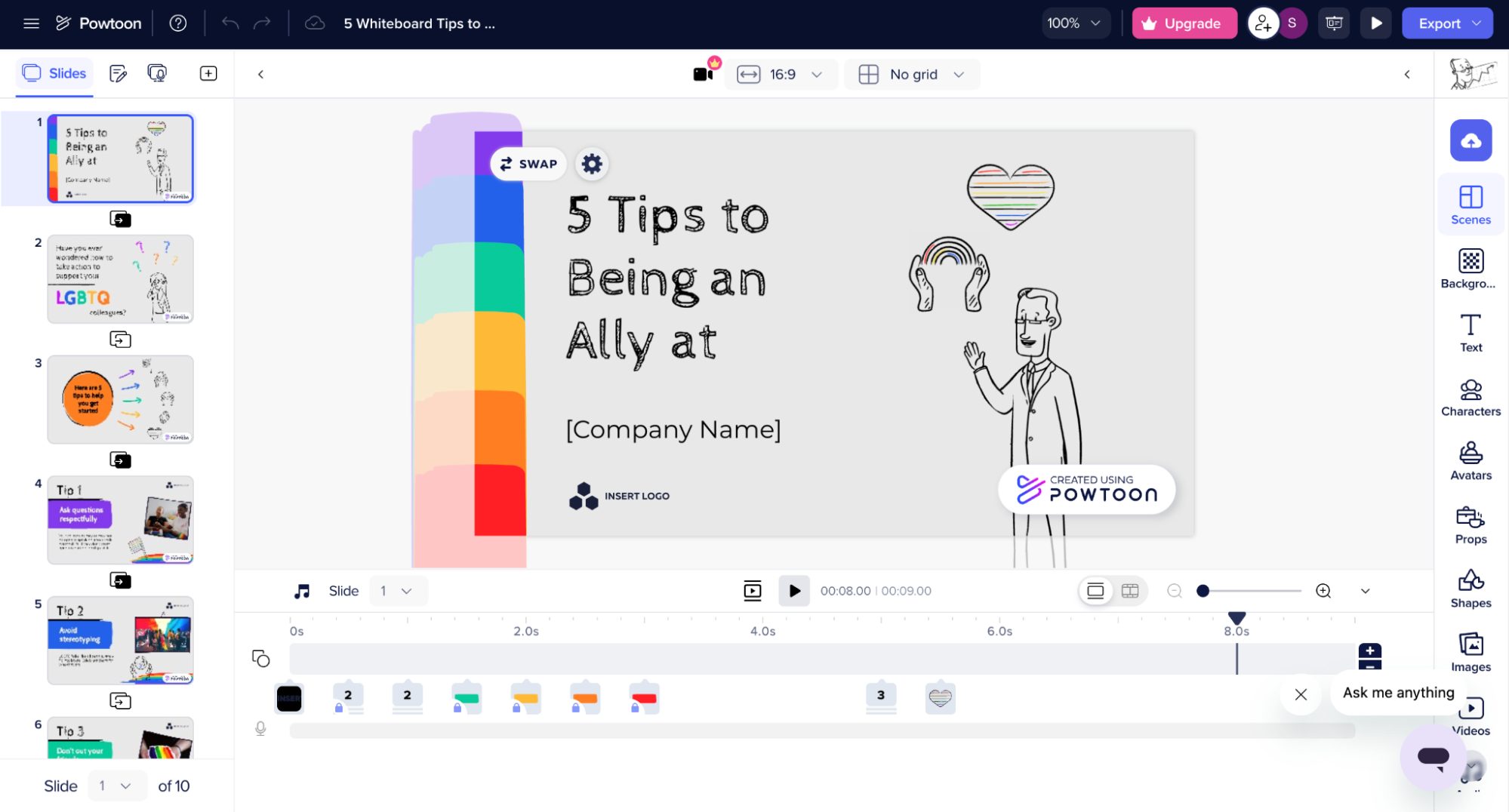The width and height of the screenshot is (1509, 812).
Task: Open the No grid dropdown
Action: 912,74
